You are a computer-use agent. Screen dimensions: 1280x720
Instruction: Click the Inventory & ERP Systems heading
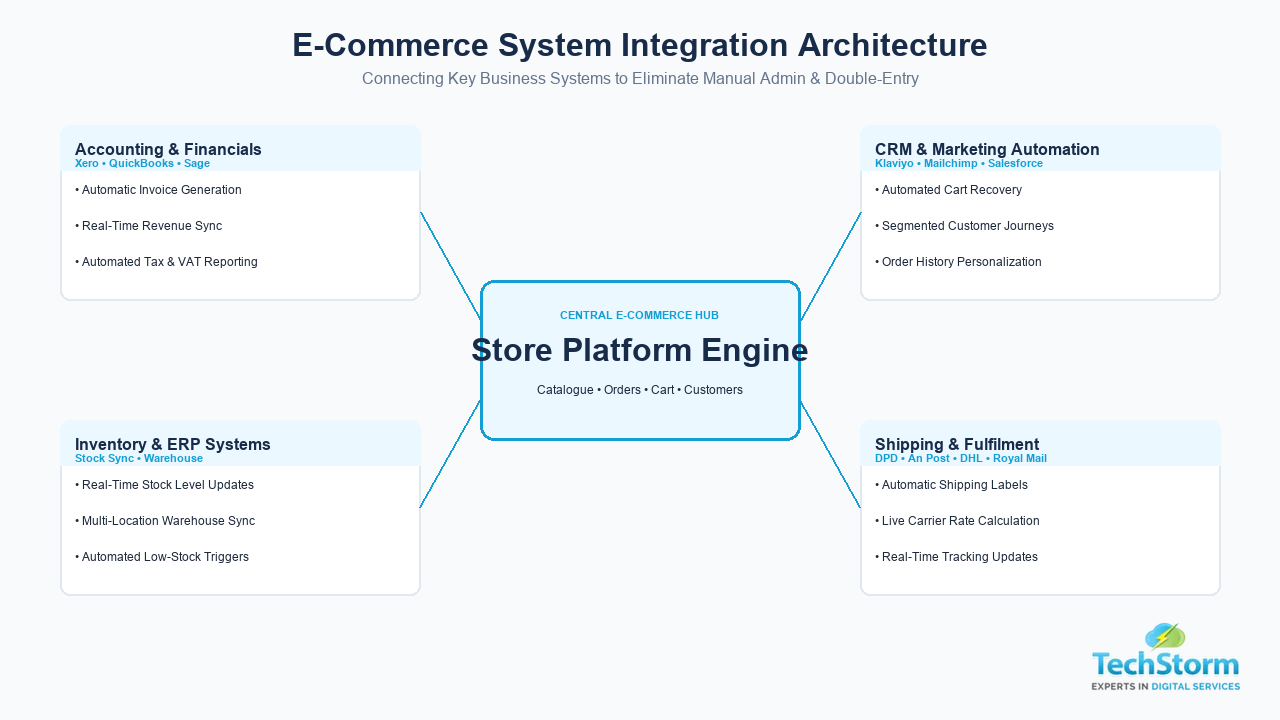pyautogui.click(x=172, y=444)
